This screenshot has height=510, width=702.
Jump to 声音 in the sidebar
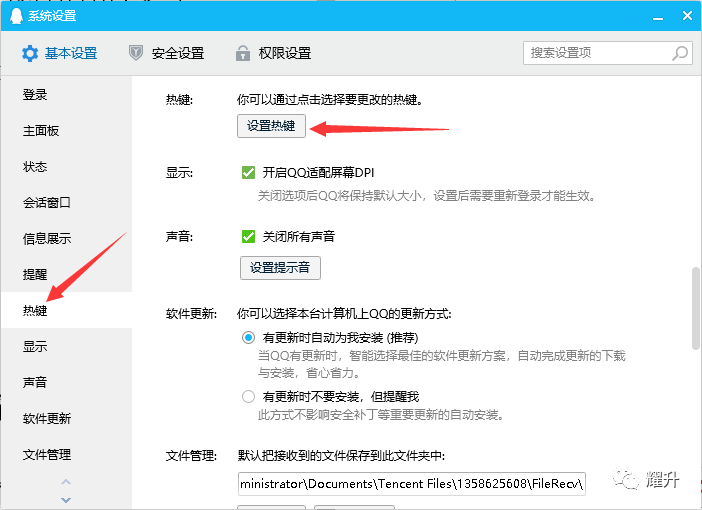(66, 382)
